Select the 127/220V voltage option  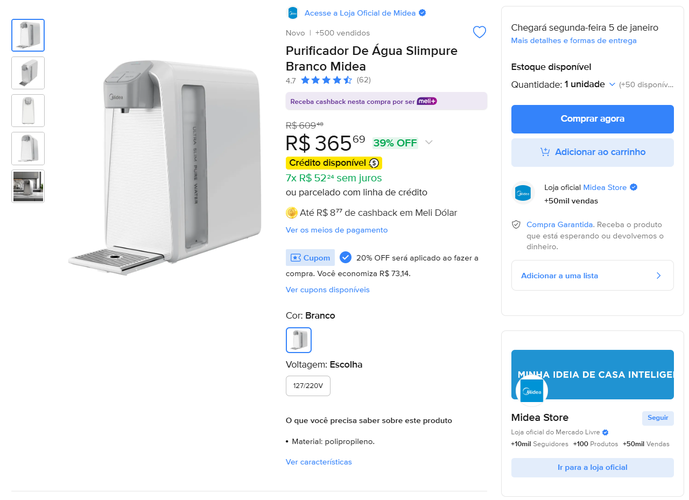pyautogui.click(x=308, y=386)
